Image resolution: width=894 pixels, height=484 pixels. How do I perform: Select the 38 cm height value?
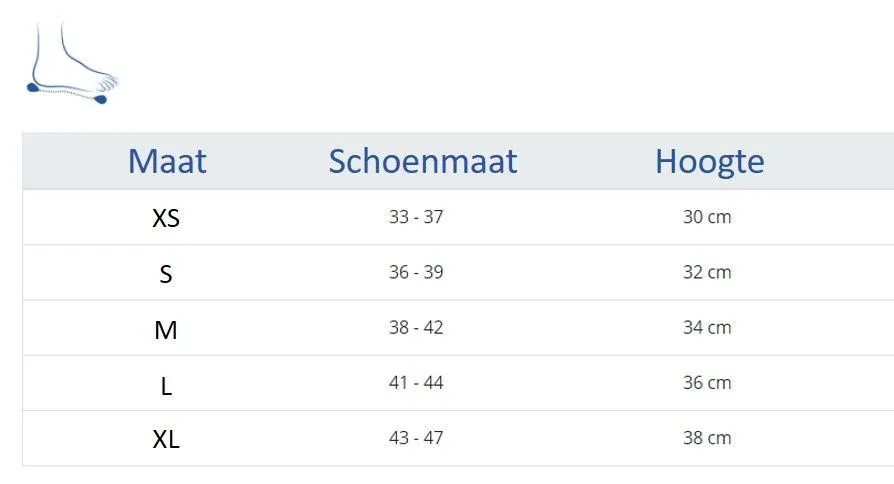707,438
